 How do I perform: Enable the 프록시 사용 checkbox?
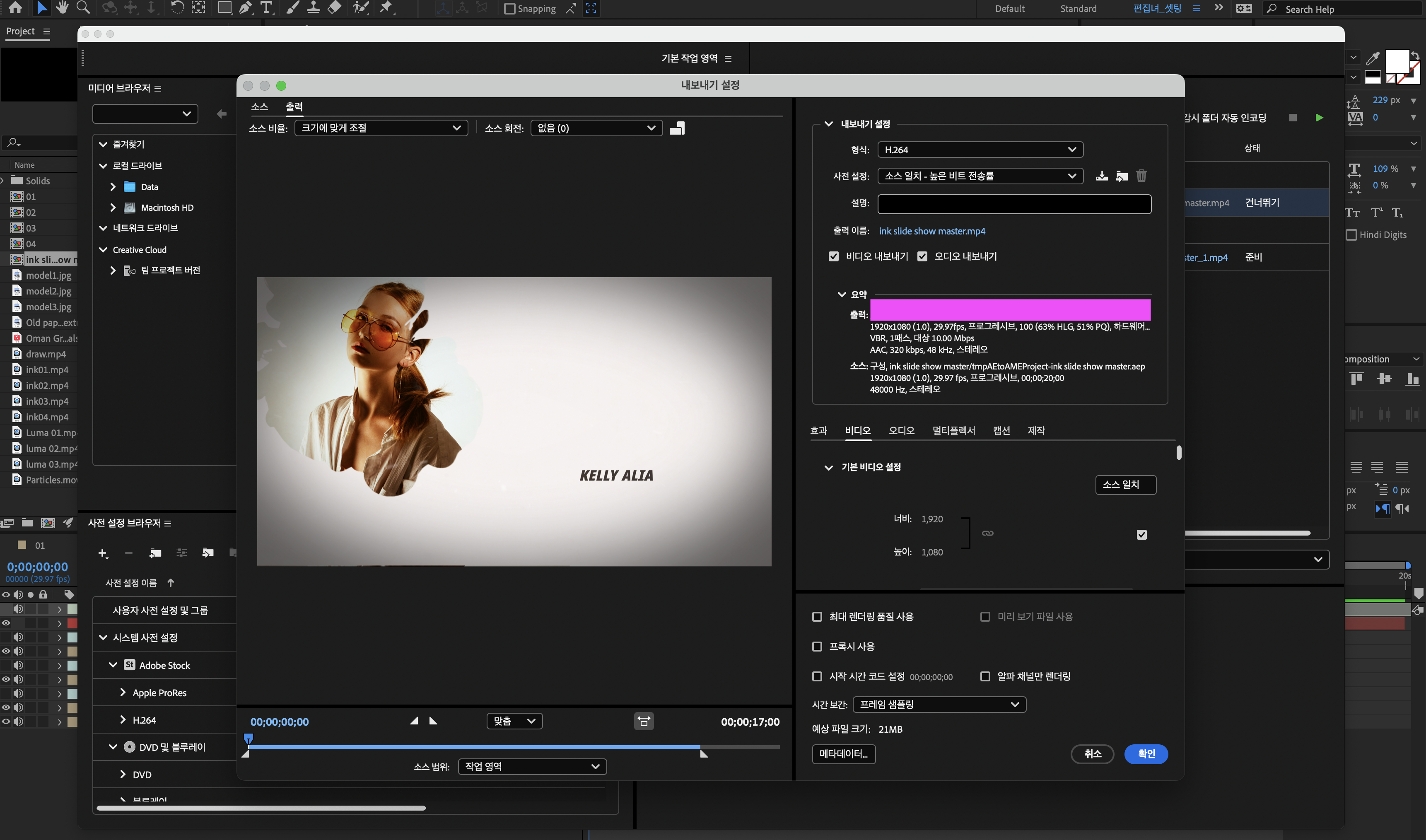tap(817, 647)
